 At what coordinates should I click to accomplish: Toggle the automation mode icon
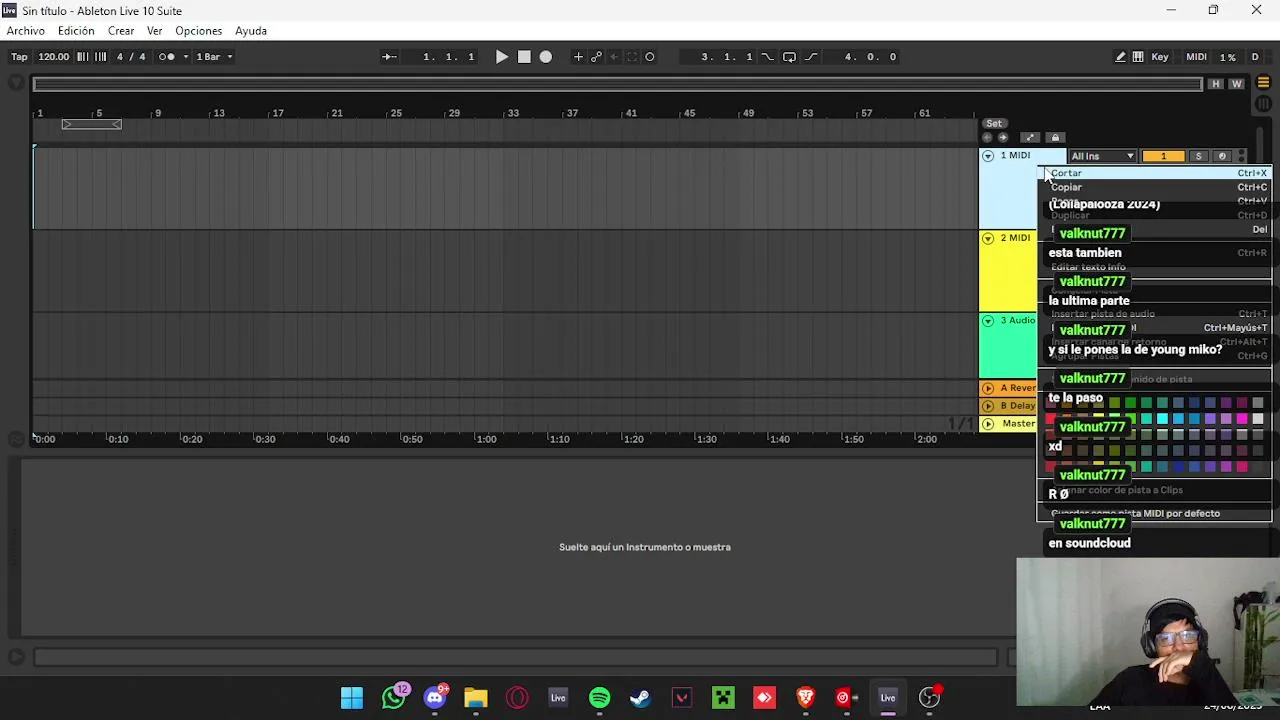pos(1030,138)
